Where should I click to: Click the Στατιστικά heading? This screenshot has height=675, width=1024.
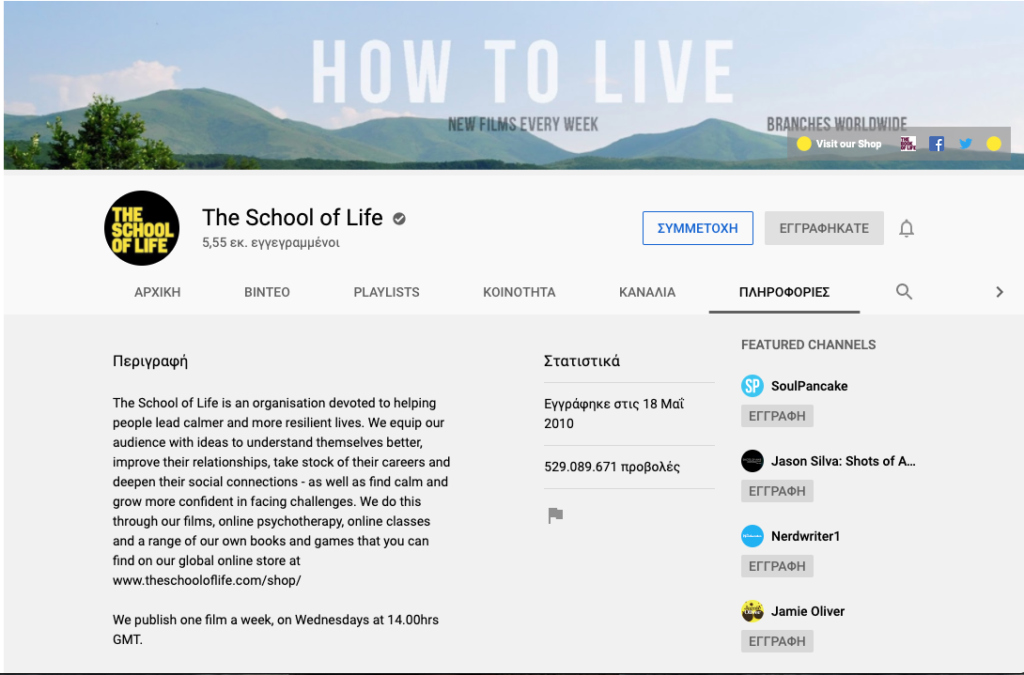(582, 361)
